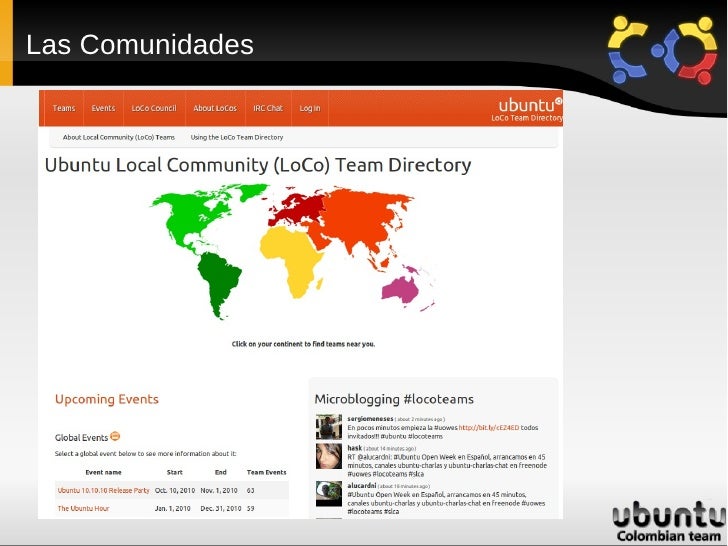Click the Nov. 1, 2010 end date cell
728x546 pixels.
coord(219,490)
